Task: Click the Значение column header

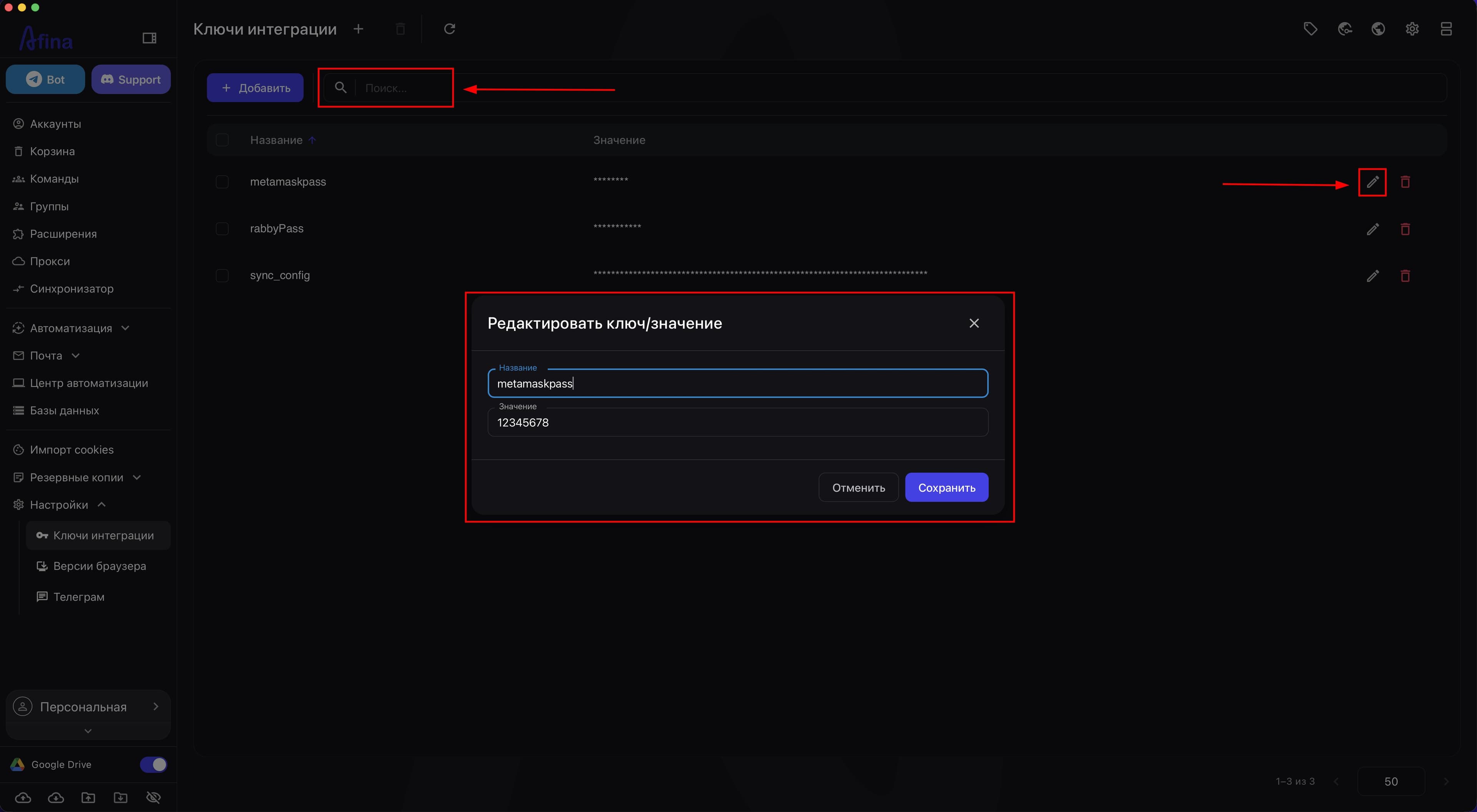Action: [619, 140]
